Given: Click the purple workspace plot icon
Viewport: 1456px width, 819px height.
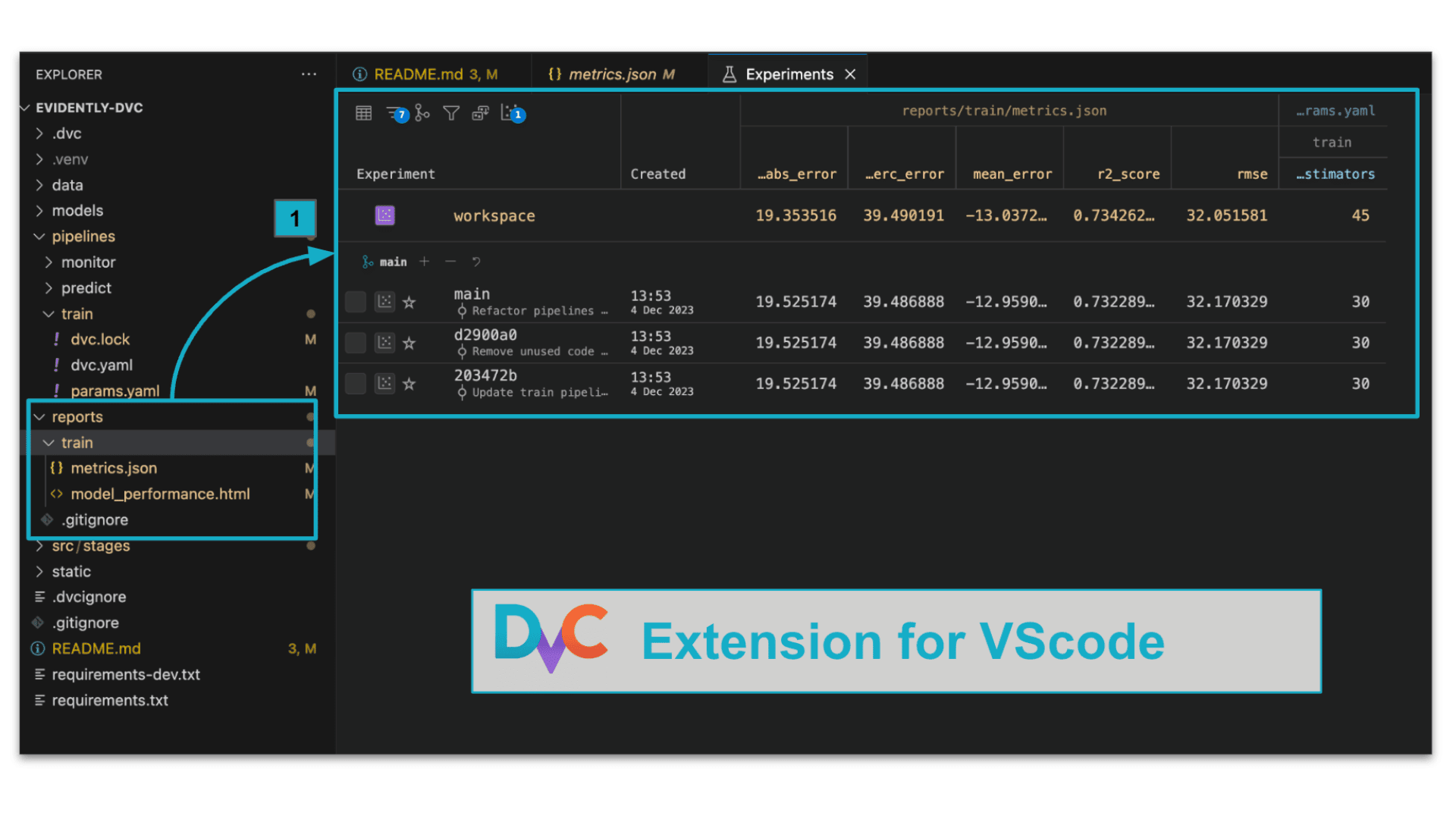Looking at the screenshot, I should (385, 215).
